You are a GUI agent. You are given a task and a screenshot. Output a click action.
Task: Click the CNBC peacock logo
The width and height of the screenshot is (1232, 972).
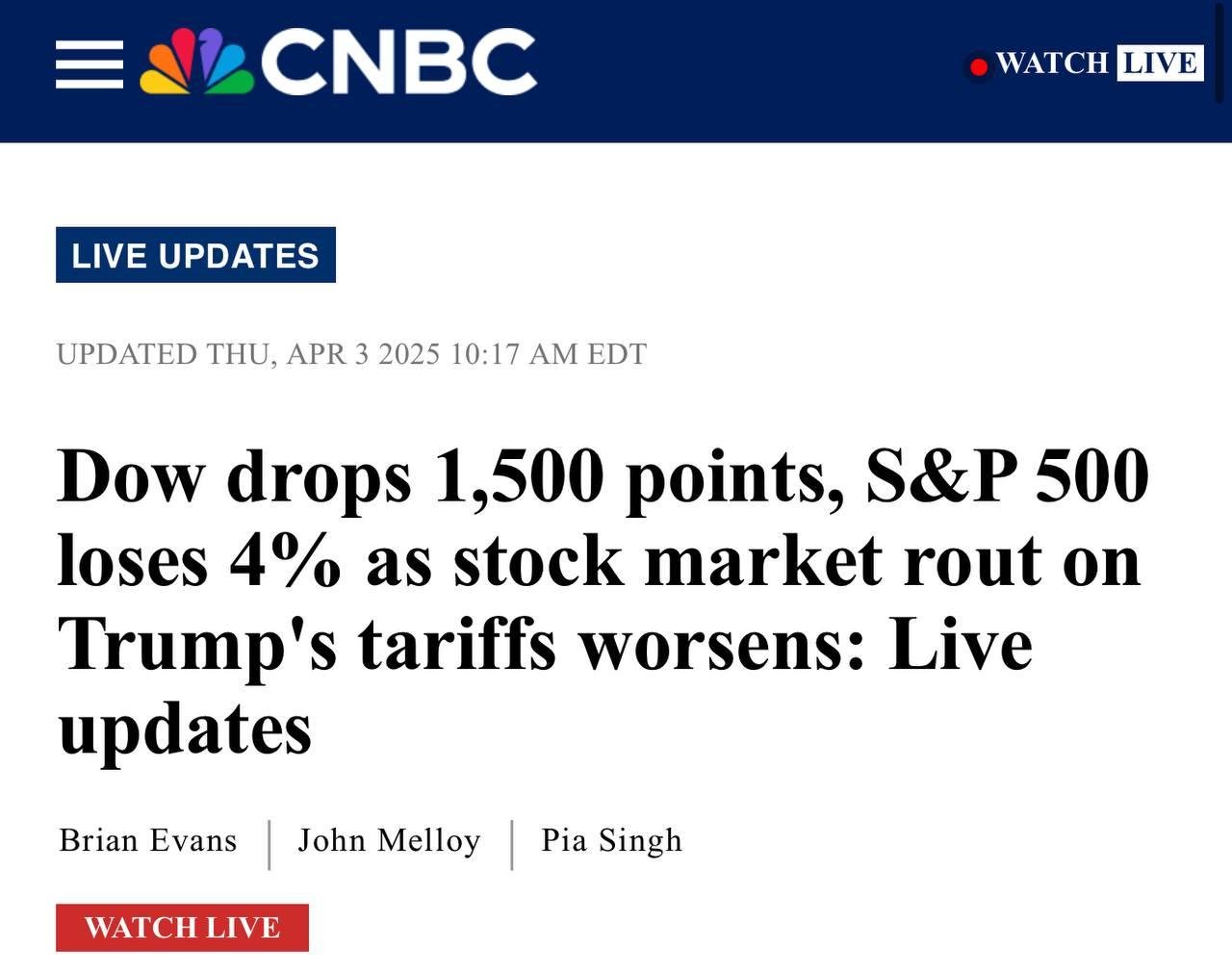[196, 63]
